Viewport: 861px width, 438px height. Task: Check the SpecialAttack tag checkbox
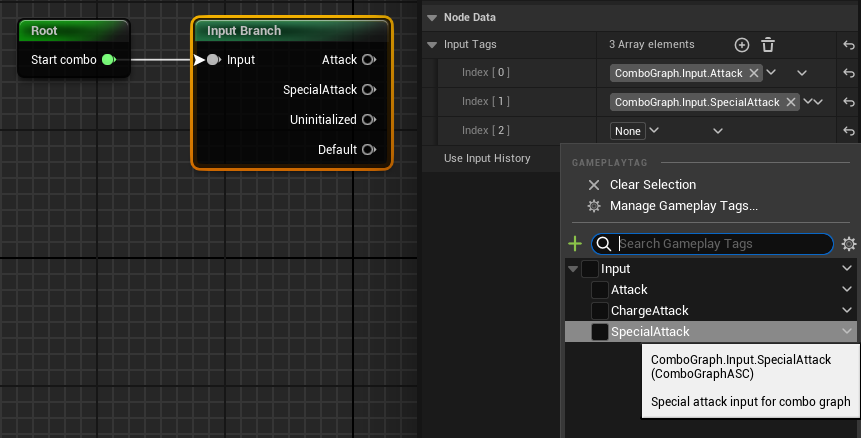[x=600, y=332]
